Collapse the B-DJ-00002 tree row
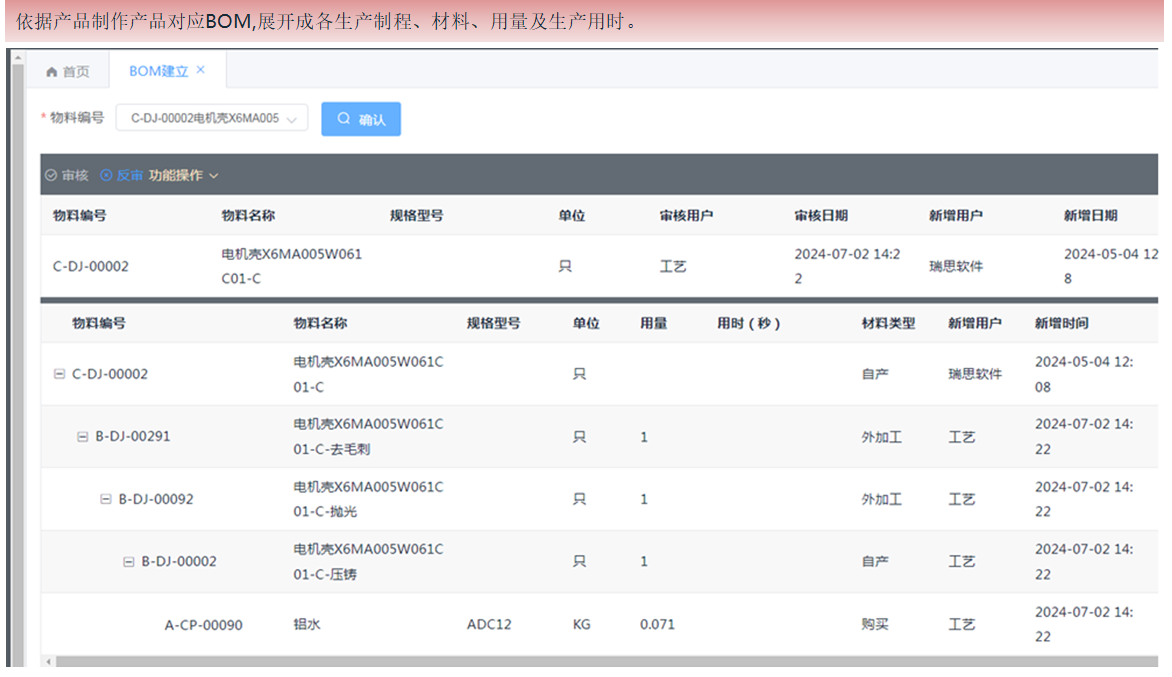Screen dimensions: 1172x677 click(x=129, y=562)
